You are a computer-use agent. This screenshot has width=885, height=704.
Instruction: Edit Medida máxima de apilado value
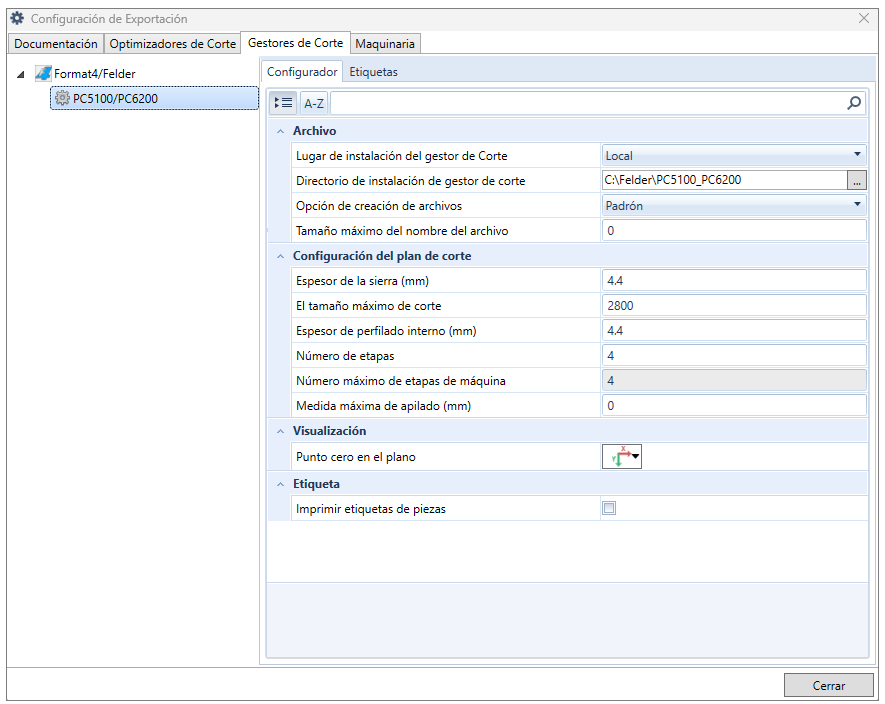(734, 405)
